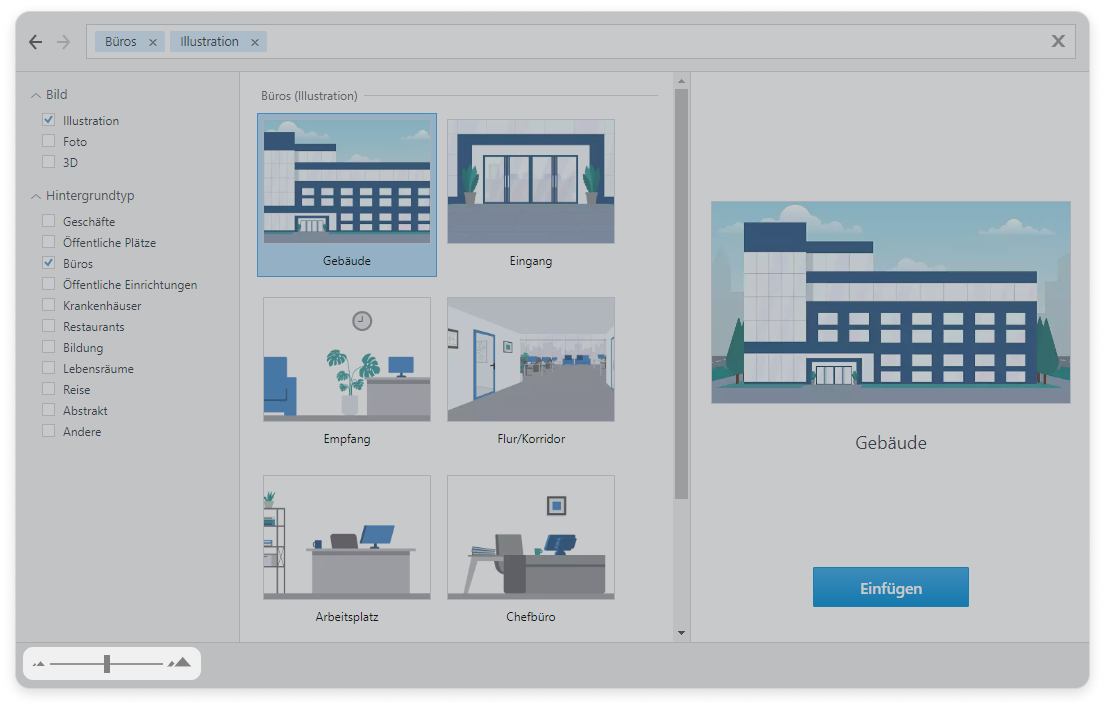
Task: Click the forward arrow navigation icon
Action: coord(63,42)
